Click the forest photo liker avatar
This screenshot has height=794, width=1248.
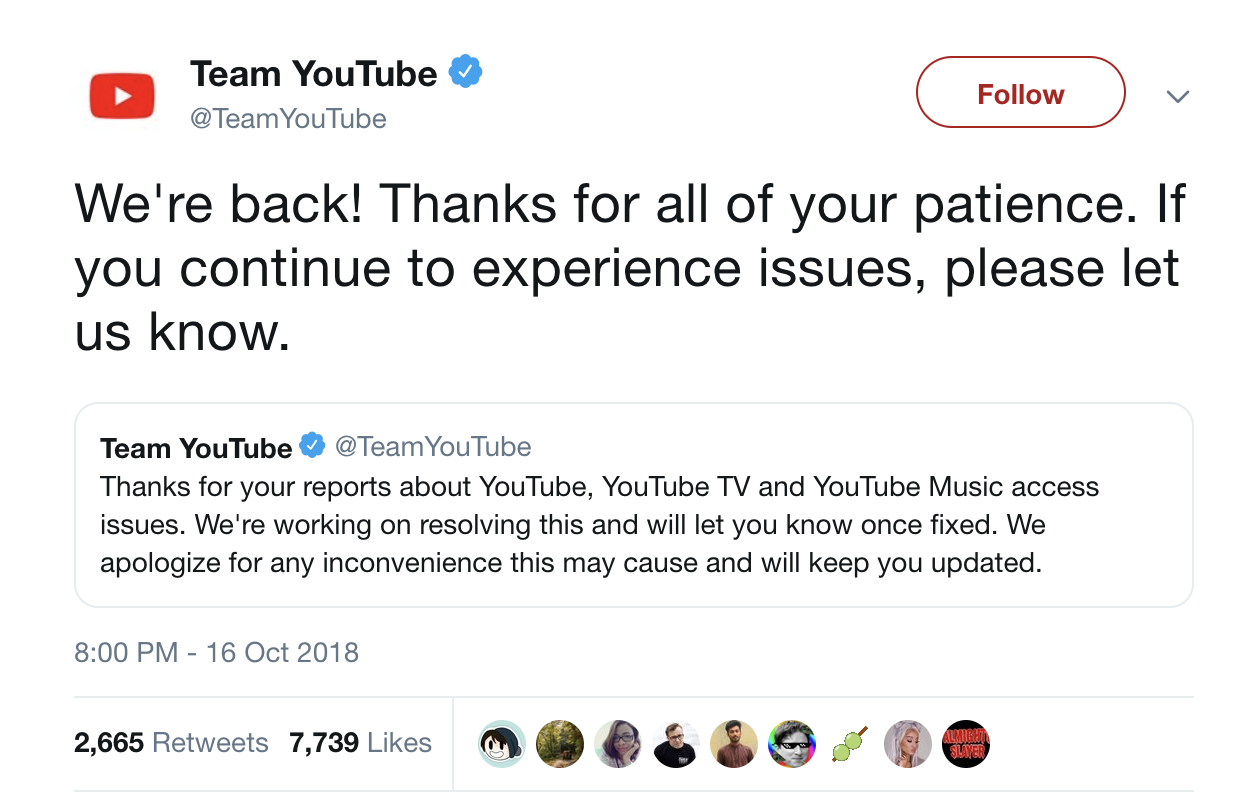(x=559, y=744)
